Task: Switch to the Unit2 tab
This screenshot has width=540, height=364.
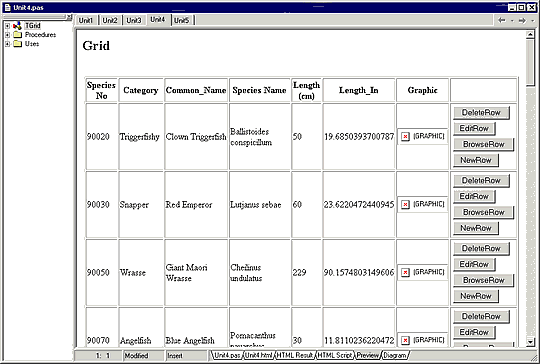Action: point(110,20)
